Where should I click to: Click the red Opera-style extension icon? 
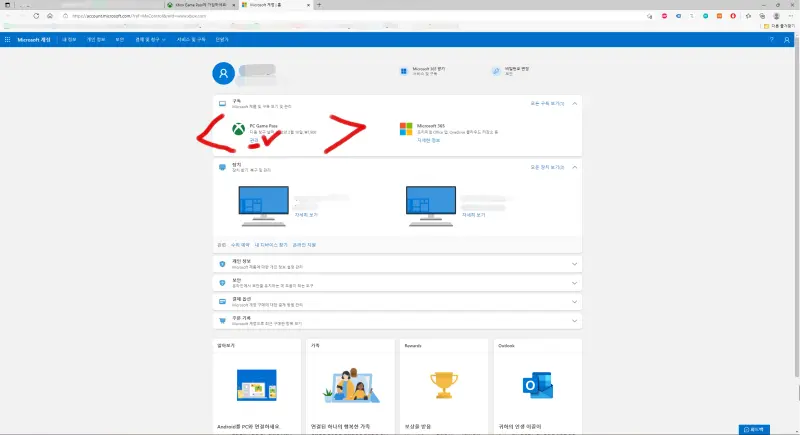click(x=733, y=16)
